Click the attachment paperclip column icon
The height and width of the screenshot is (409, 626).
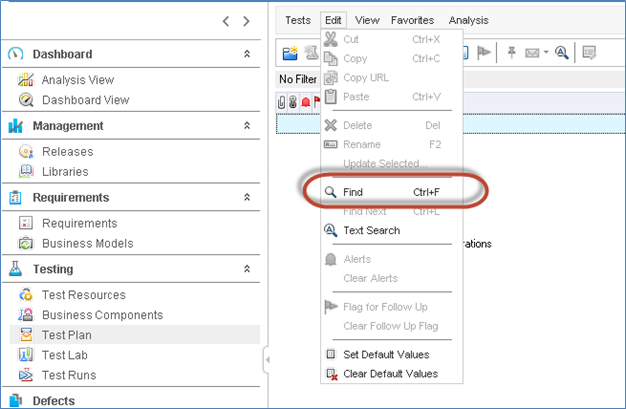click(283, 101)
